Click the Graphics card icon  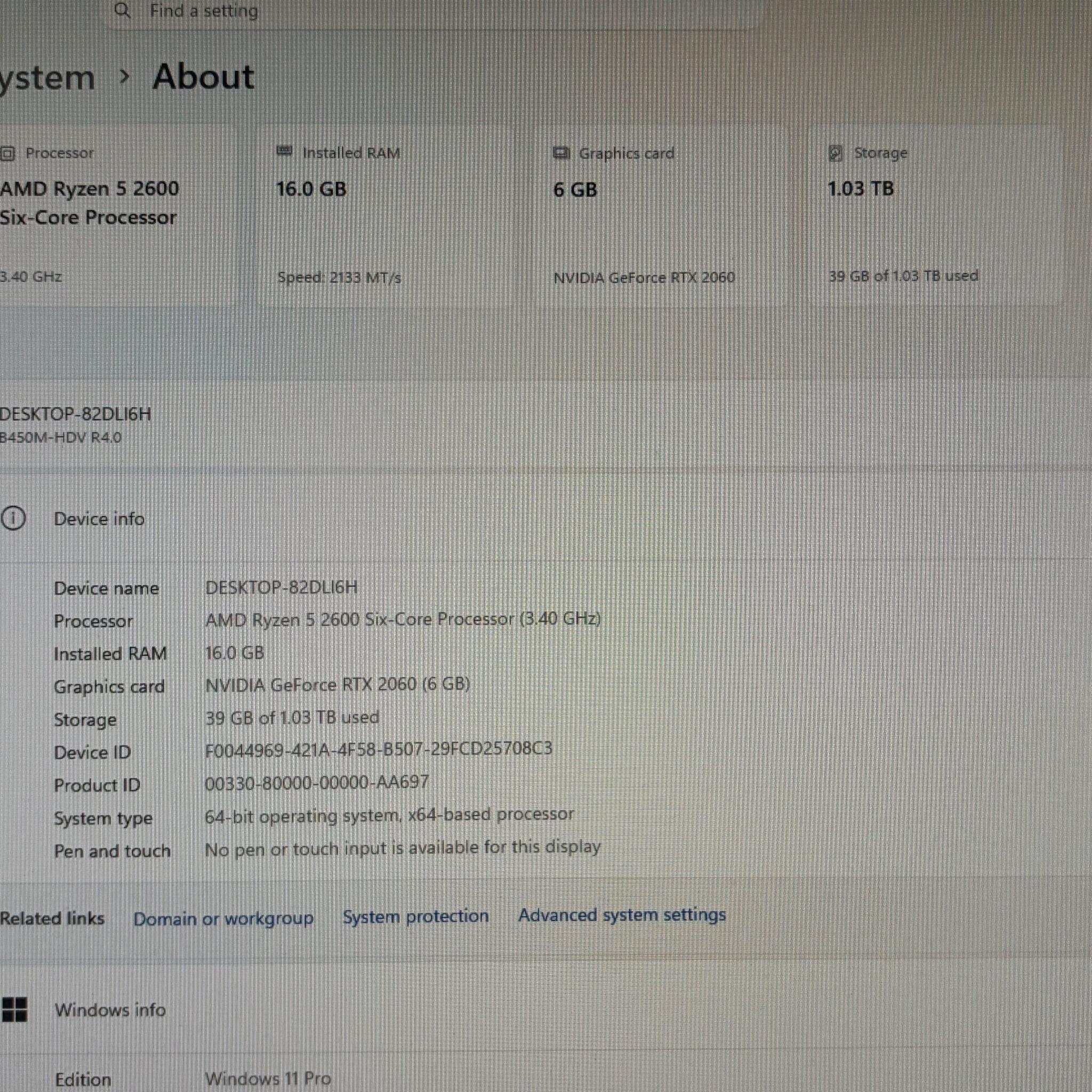561,152
